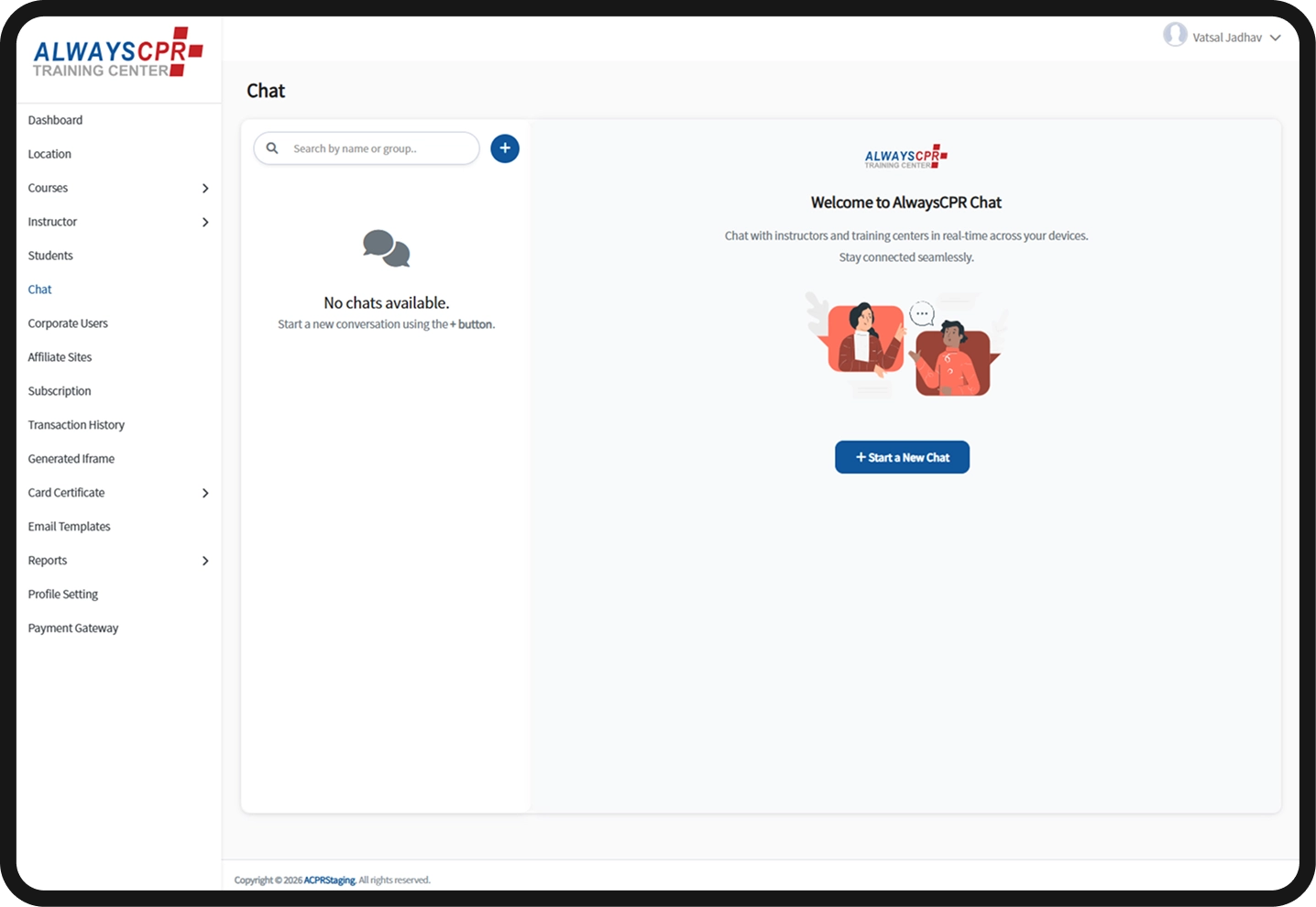The height and width of the screenshot is (907, 1316).
Task: Click the chat illustration image
Action: (906, 344)
